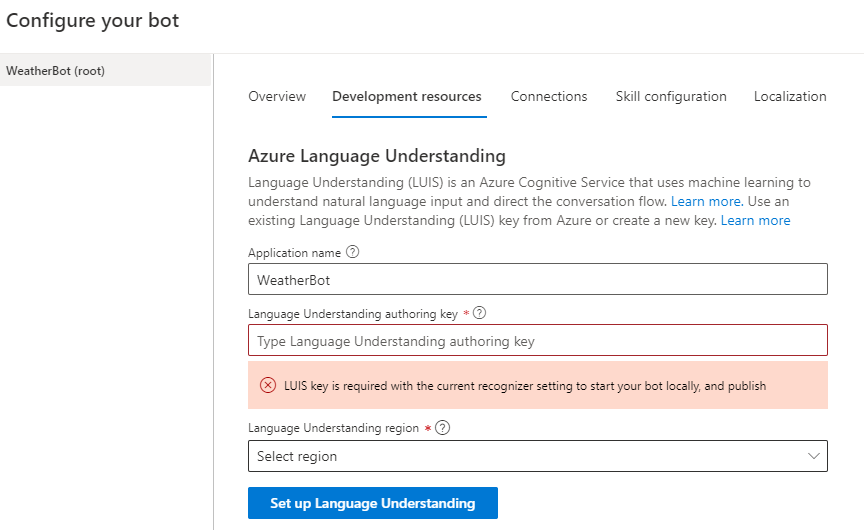This screenshot has width=864, height=530.
Task: Click the first Learn more link
Action: [705, 201]
